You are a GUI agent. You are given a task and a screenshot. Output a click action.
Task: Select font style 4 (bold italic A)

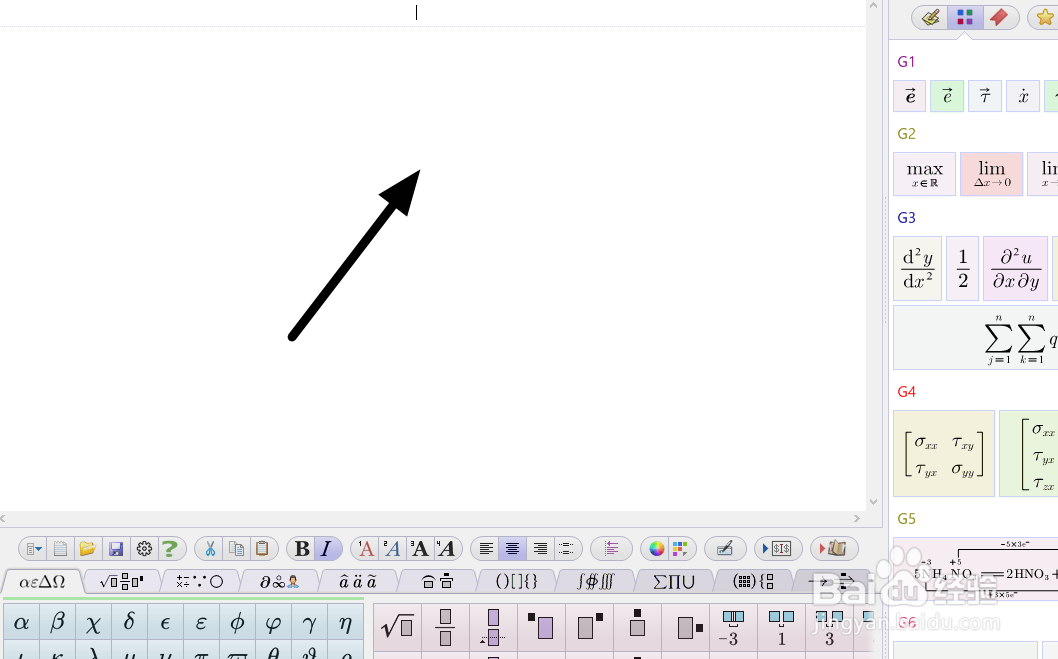pyautogui.click(x=445, y=549)
